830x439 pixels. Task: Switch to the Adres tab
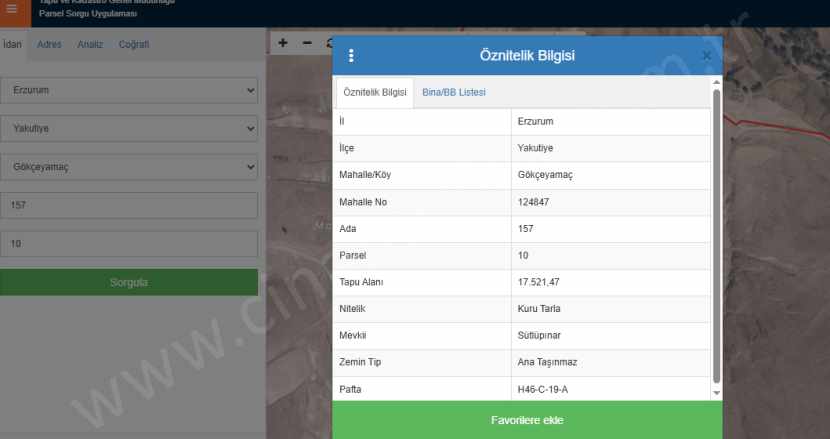(x=49, y=45)
